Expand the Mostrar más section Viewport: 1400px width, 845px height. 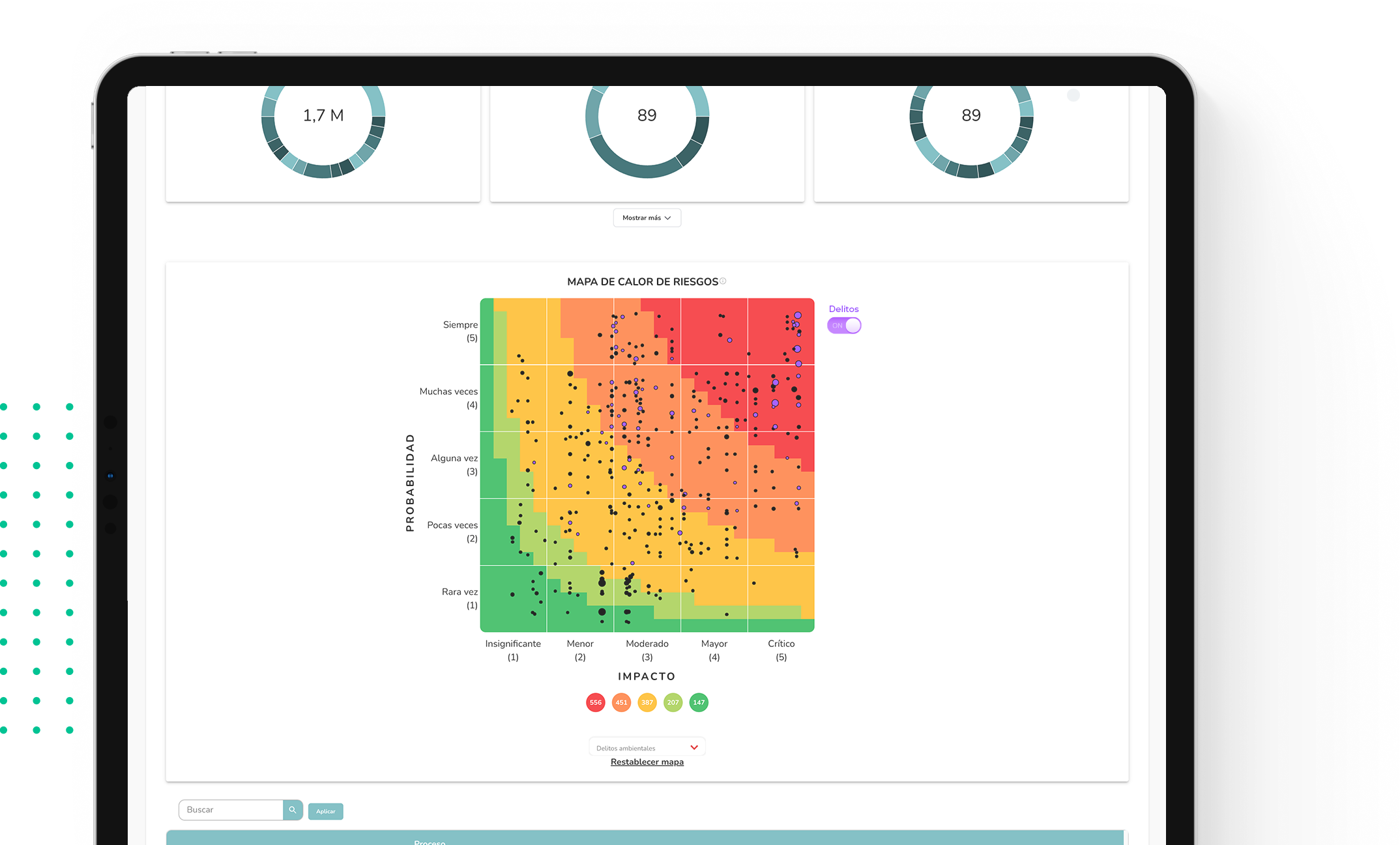(x=647, y=218)
